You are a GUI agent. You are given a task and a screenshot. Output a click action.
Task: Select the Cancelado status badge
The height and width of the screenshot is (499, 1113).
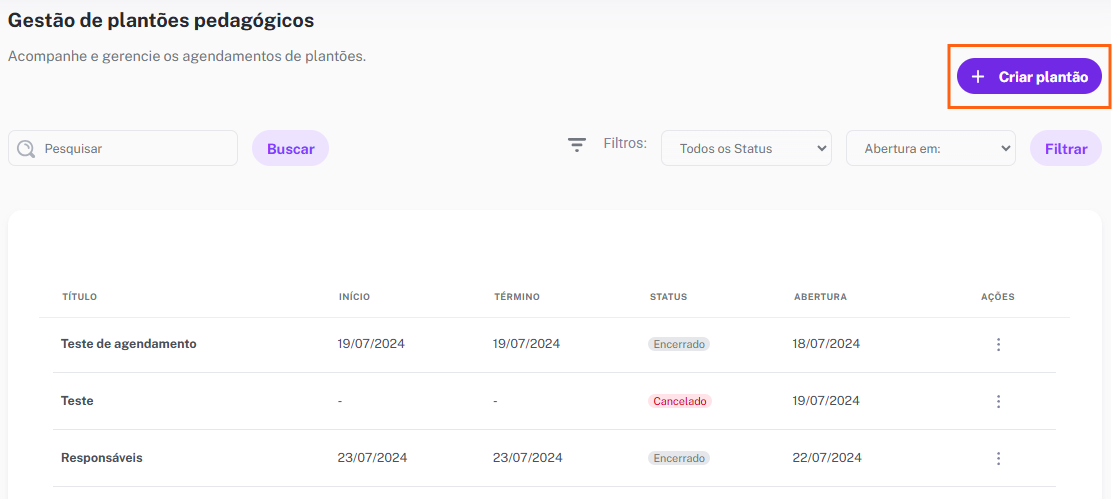pos(679,401)
